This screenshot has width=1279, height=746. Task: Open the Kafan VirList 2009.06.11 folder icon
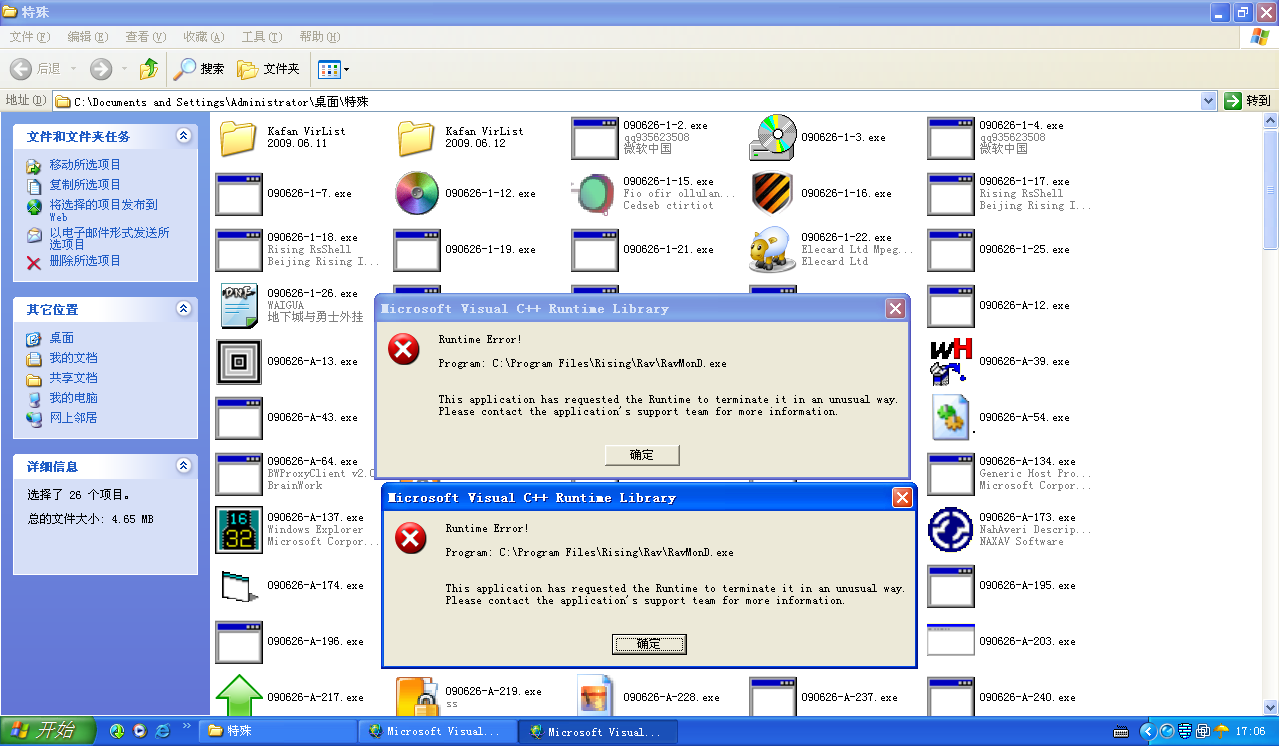point(239,138)
